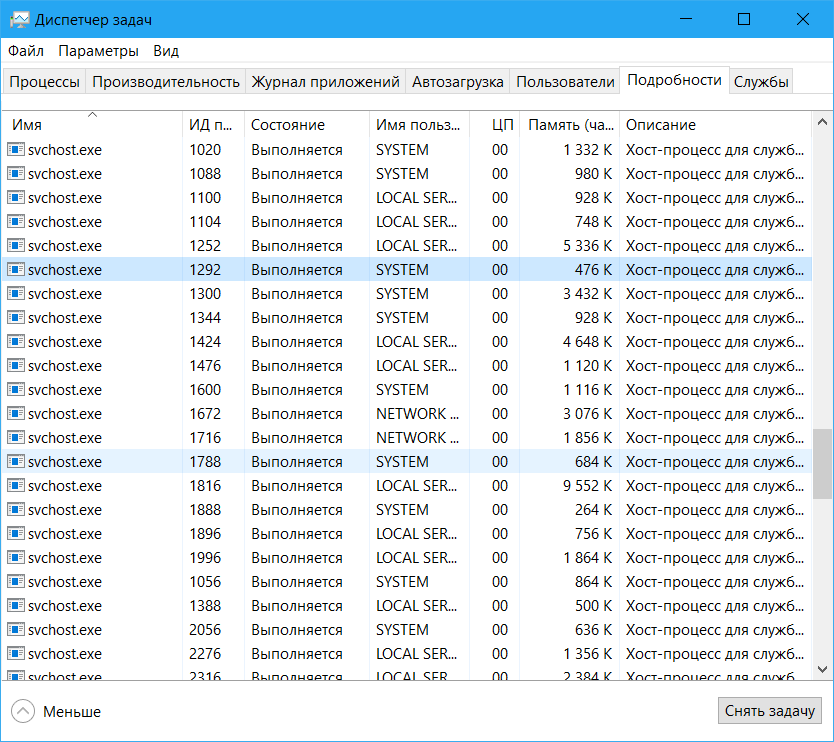Sort by the ЦП column header
This screenshot has height=742, width=834.
494,124
